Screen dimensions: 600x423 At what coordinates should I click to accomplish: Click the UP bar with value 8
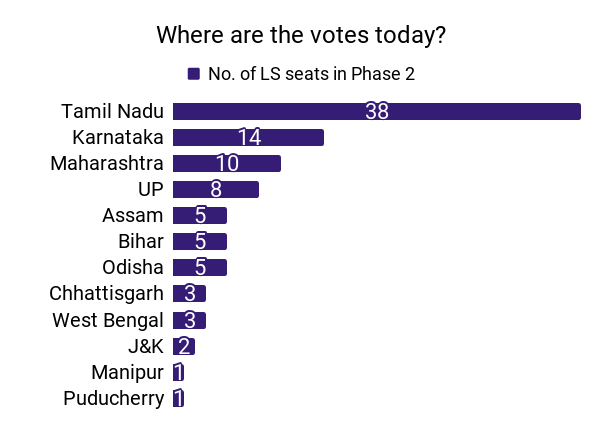pos(216,189)
